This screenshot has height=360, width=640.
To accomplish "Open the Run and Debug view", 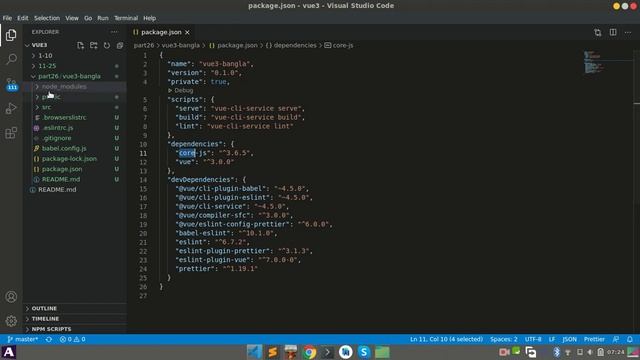I will click(11, 109).
